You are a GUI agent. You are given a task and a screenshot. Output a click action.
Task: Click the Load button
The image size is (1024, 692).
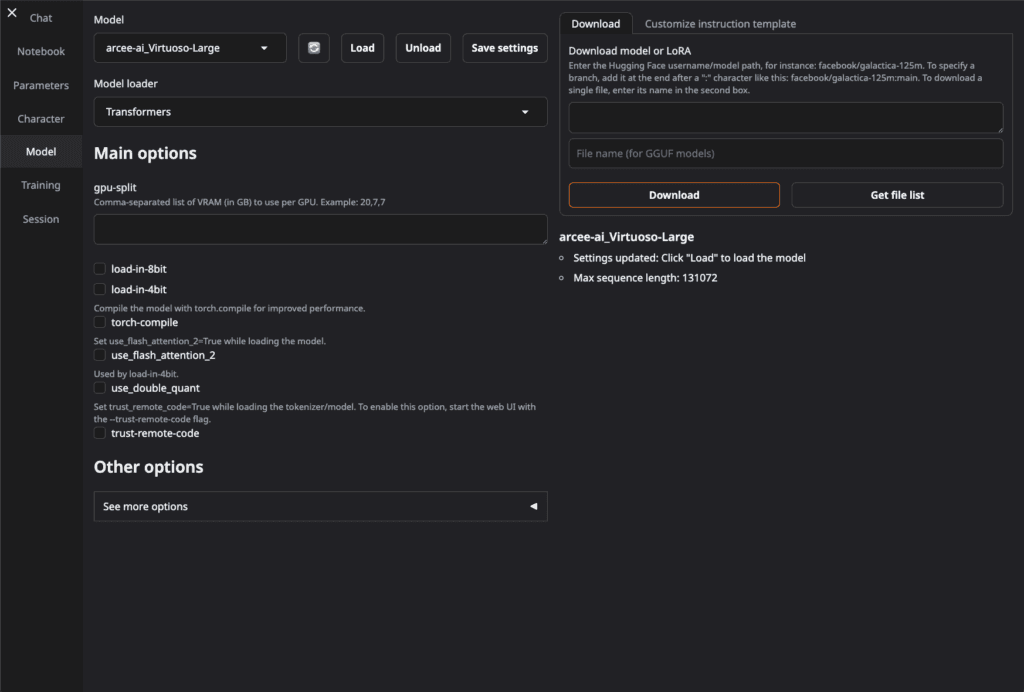click(362, 48)
